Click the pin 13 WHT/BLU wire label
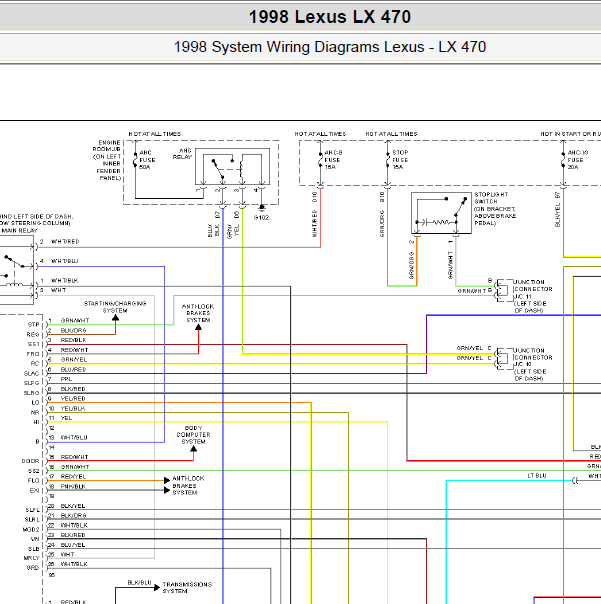 [74, 438]
